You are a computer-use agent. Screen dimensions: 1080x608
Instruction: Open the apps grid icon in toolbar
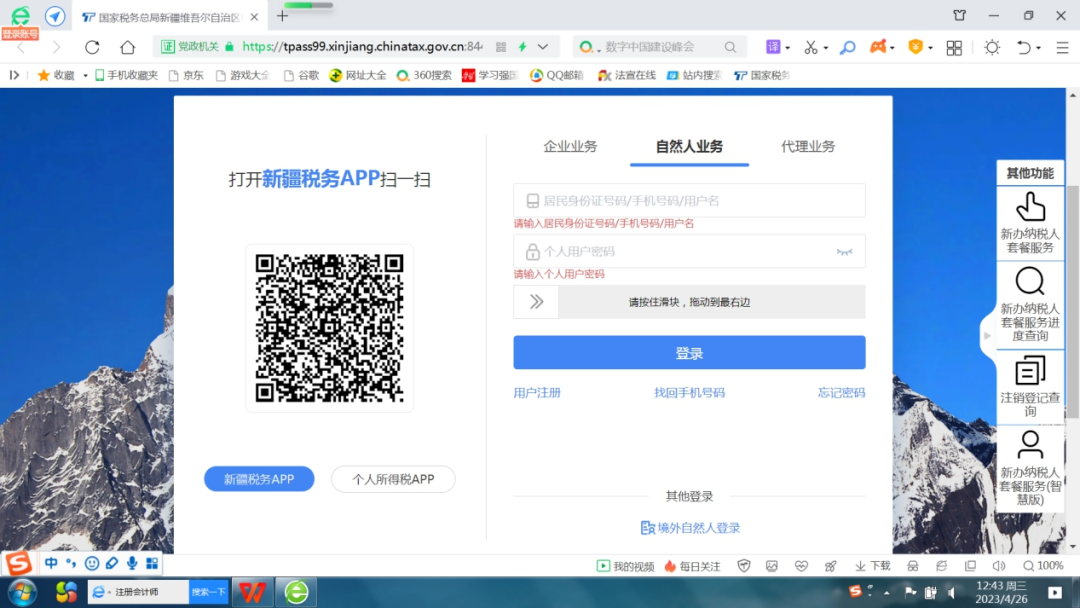tap(954, 48)
